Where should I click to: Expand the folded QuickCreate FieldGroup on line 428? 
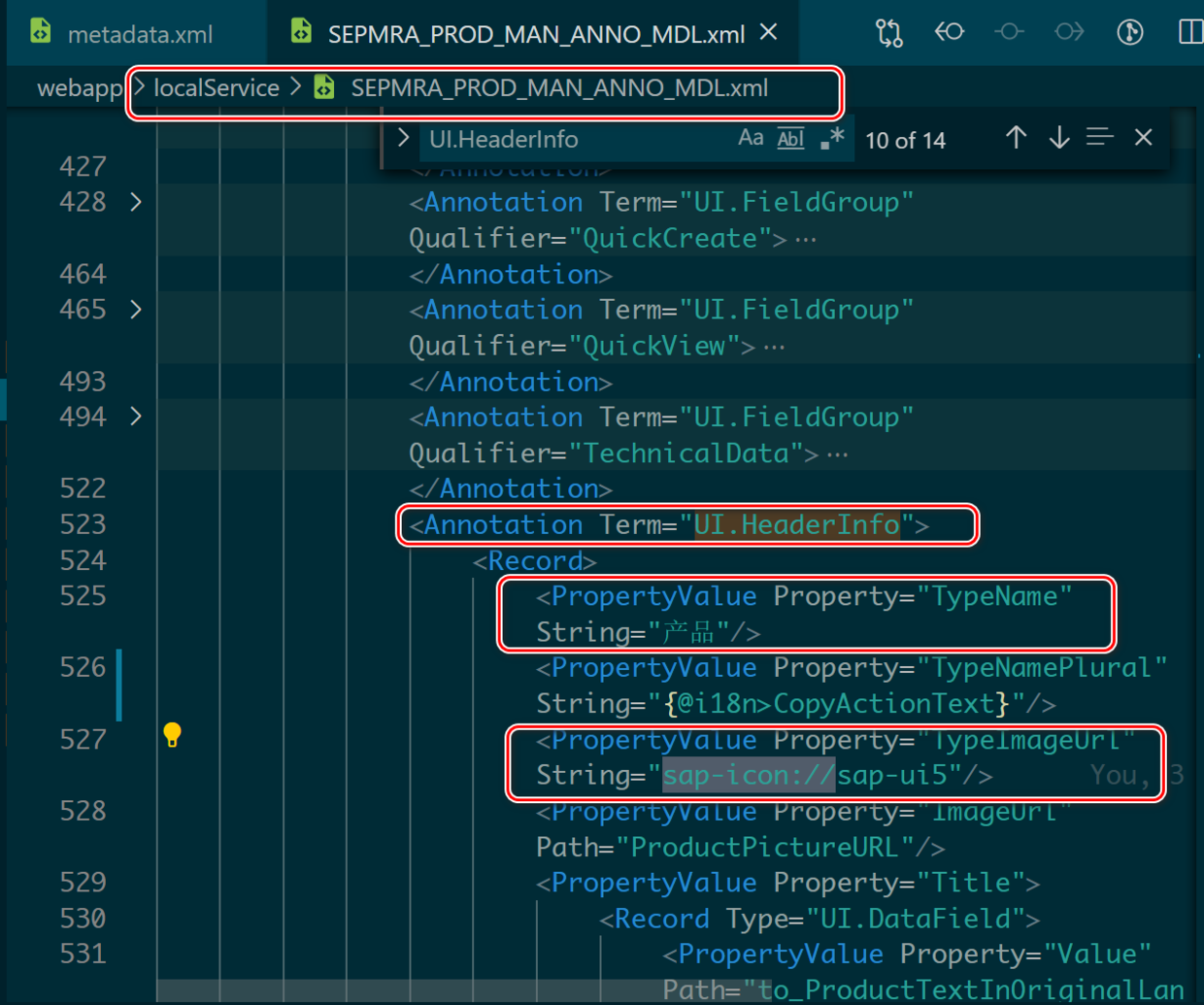pos(136,202)
